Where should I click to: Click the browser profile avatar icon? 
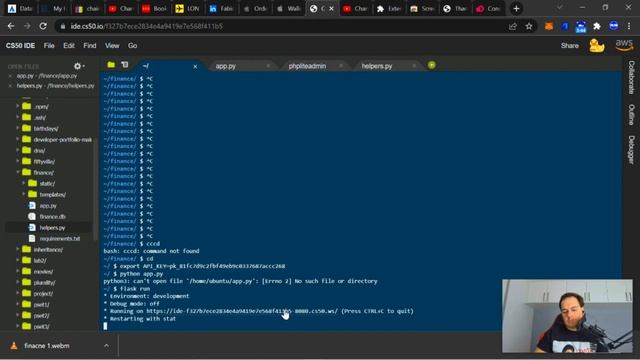tap(613, 26)
